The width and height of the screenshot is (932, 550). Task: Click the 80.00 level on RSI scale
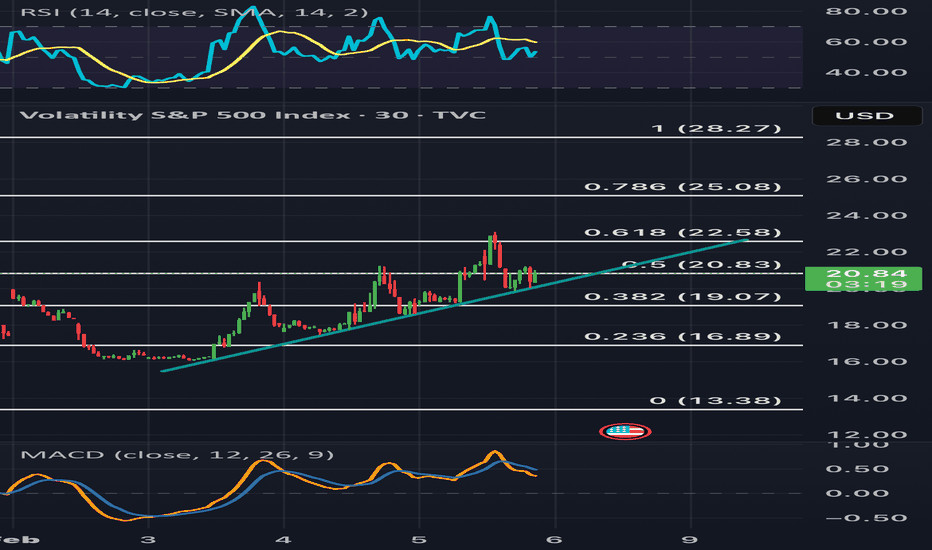[864, 12]
